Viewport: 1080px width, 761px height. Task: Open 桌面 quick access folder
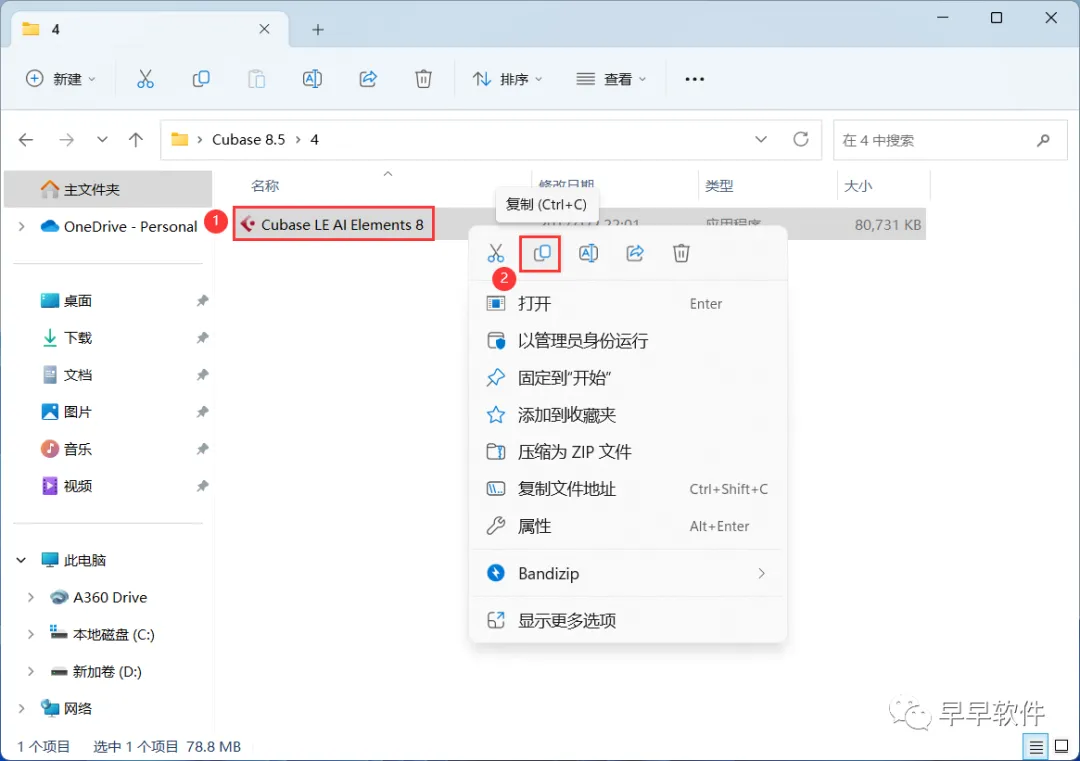coord(66,301)
